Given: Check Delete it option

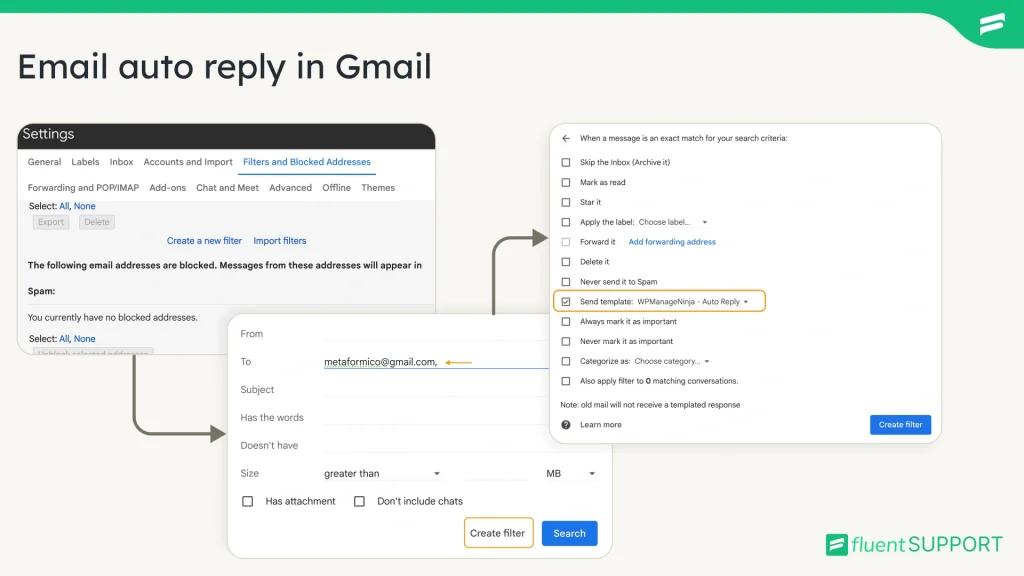Looking at the screenshot, I should tap(566, 262).
